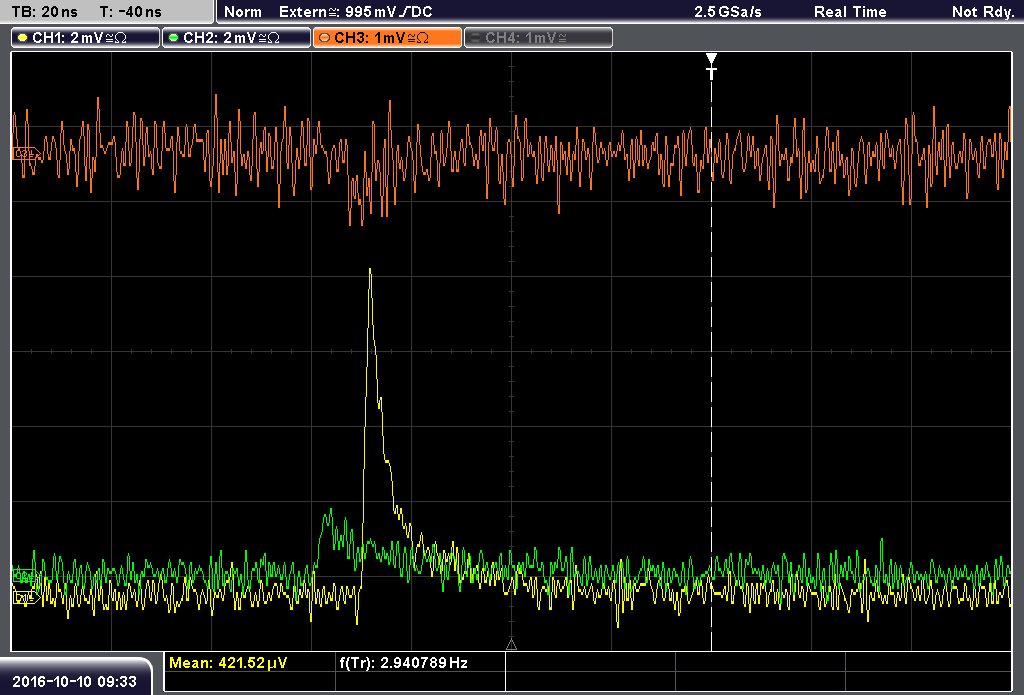
Task: Select the CH2: 2mV channel tab
Action: click(236, 38)
